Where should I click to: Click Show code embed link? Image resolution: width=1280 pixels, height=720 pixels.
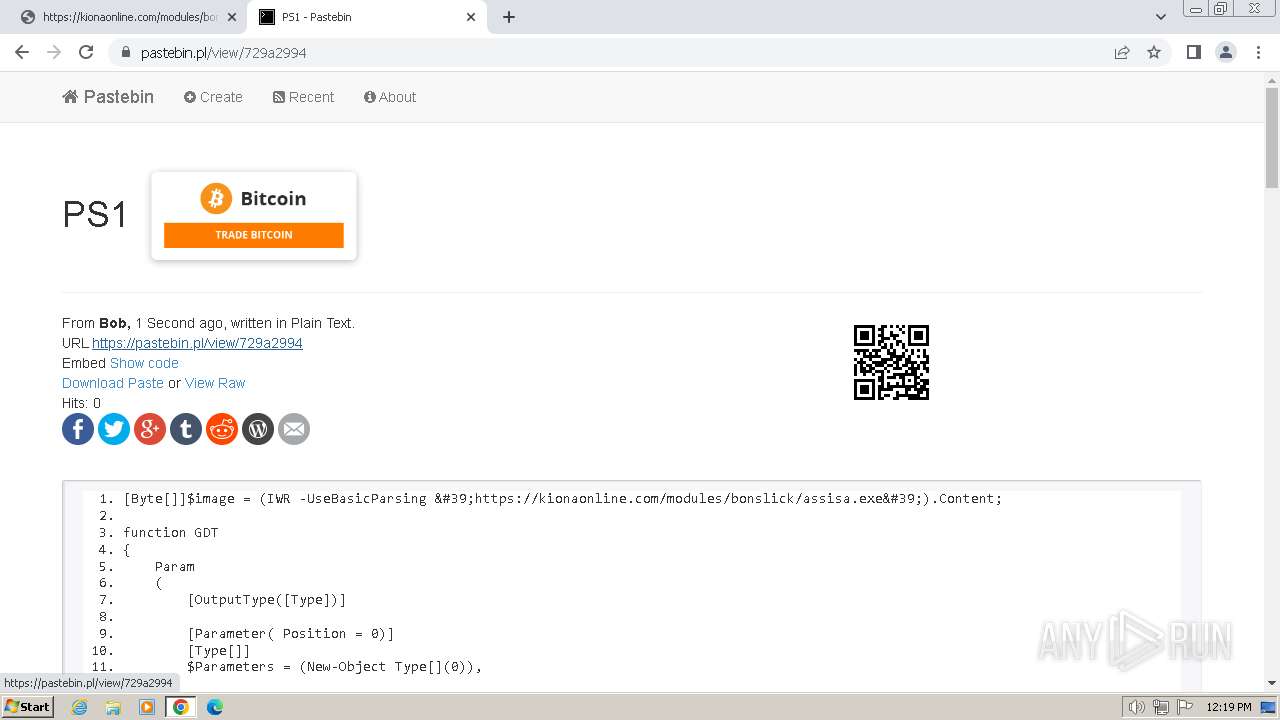click(144, 363)
